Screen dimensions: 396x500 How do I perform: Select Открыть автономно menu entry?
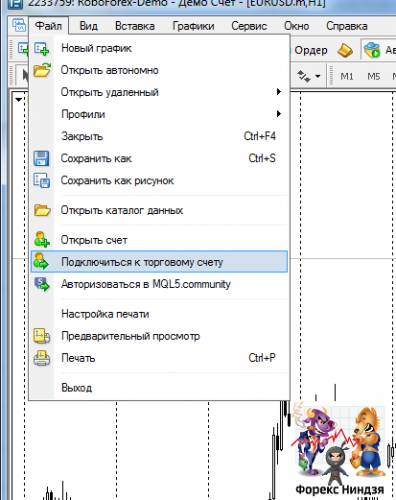coord(159,70)
